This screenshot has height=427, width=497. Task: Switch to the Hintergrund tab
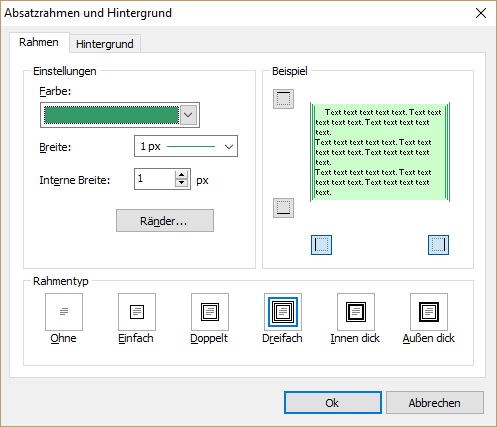coord(105,44)
